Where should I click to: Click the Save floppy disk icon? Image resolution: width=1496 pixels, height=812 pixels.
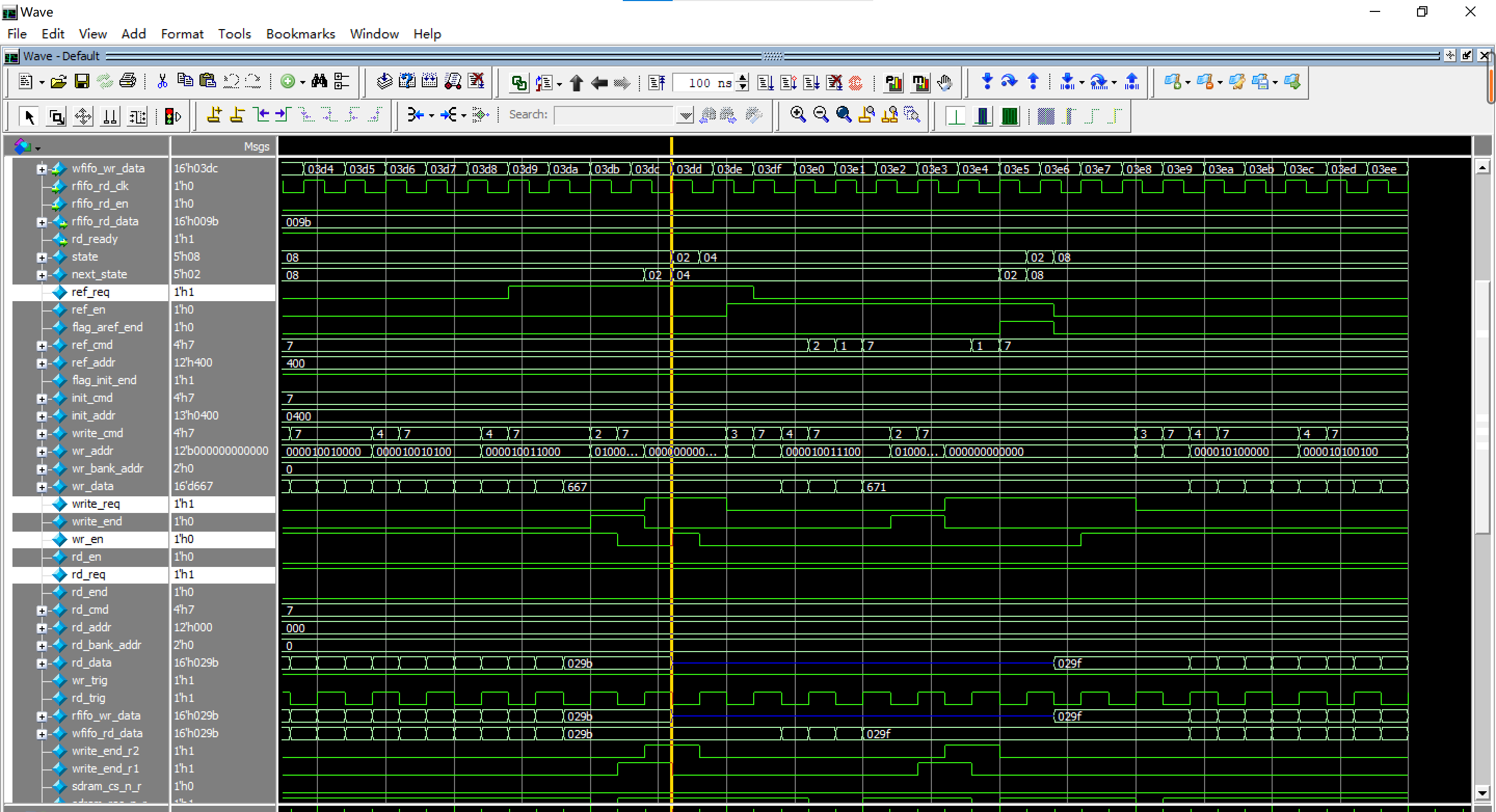point(82,82)
